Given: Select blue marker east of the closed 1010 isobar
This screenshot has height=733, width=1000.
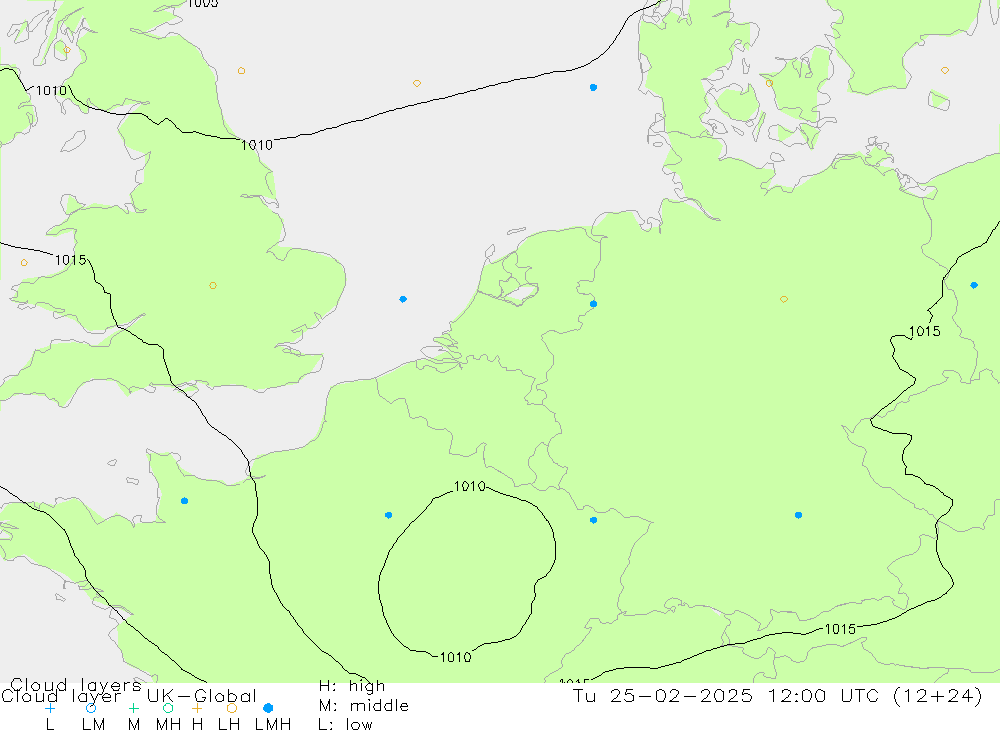Looking at the screenshot, I should pos(593,520).
